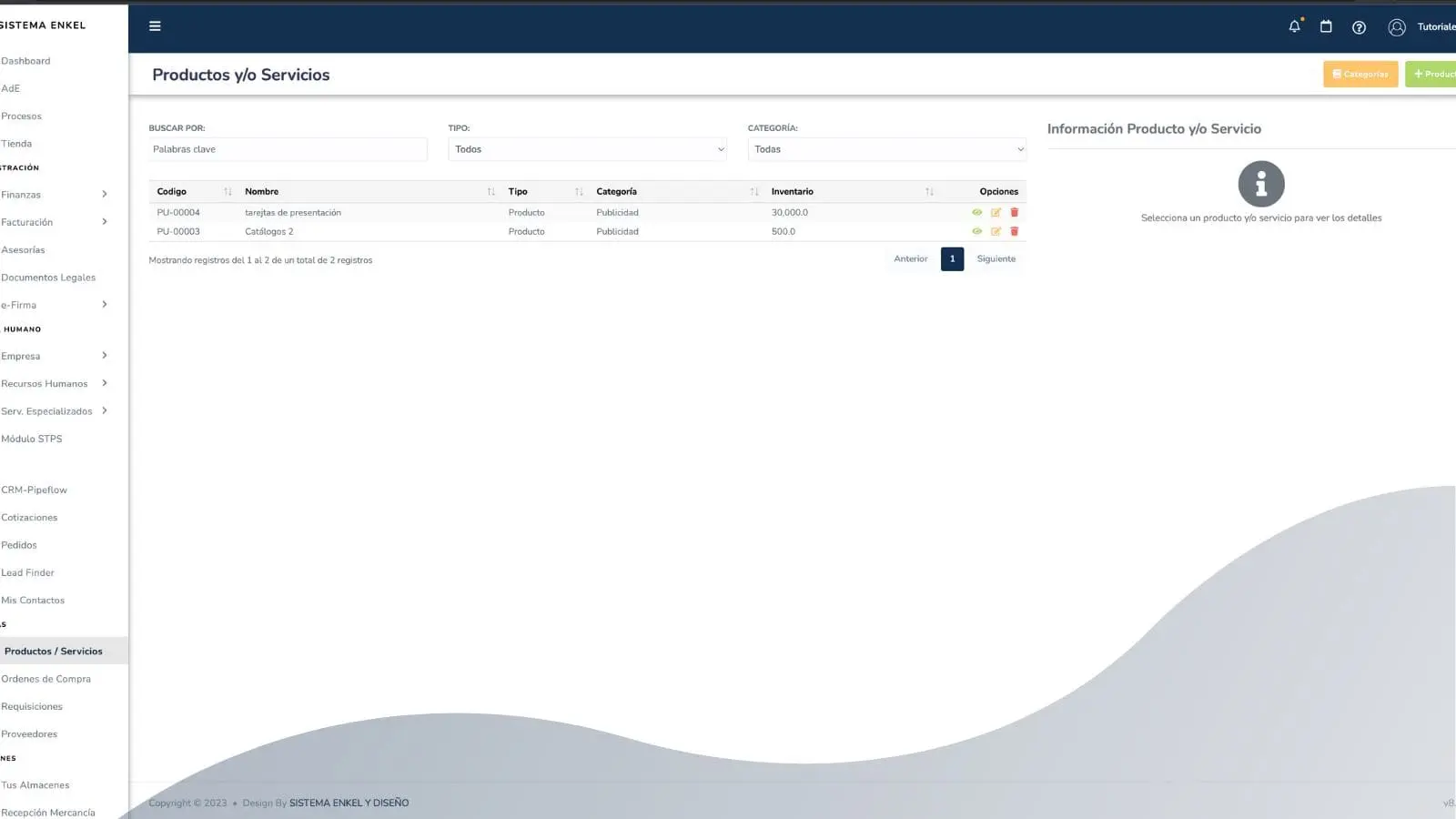Viewport: 1456px width, 819px height.
Task: Delete product PU-00004 with trash icon
Action: click(1015, 213)
